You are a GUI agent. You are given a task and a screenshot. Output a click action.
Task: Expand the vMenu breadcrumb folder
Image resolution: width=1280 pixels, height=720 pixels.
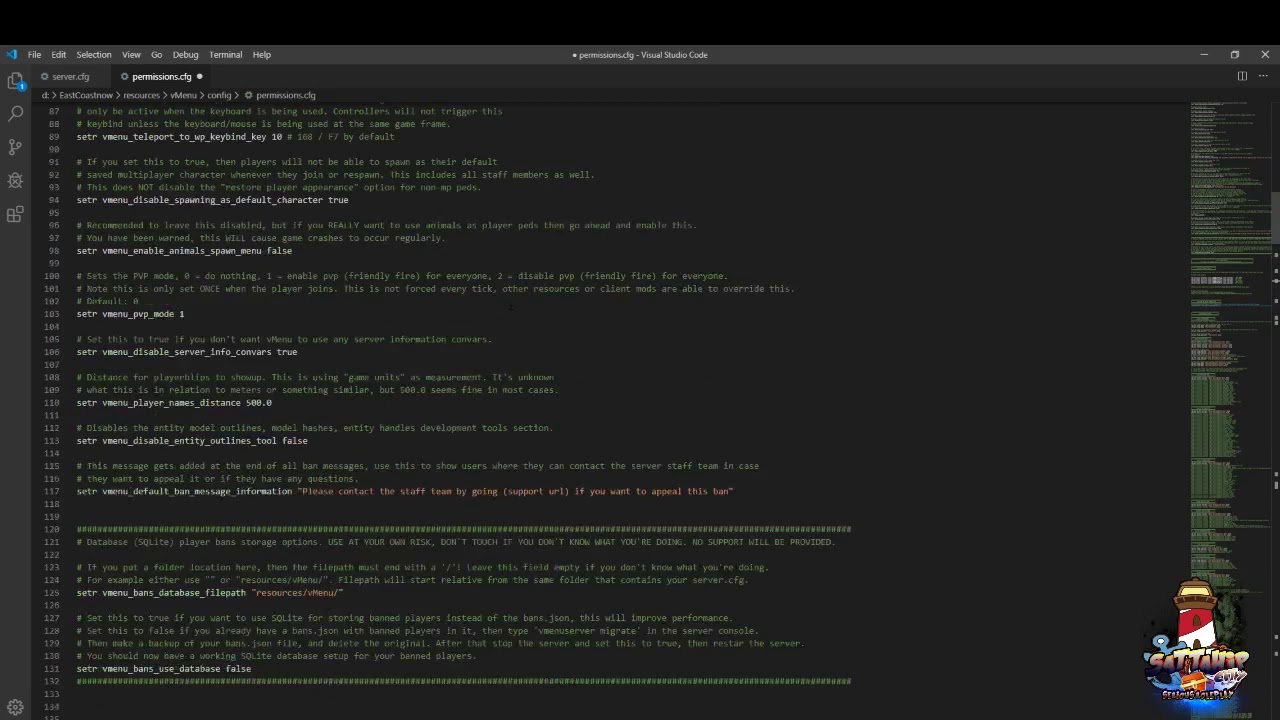coord(183,96)
